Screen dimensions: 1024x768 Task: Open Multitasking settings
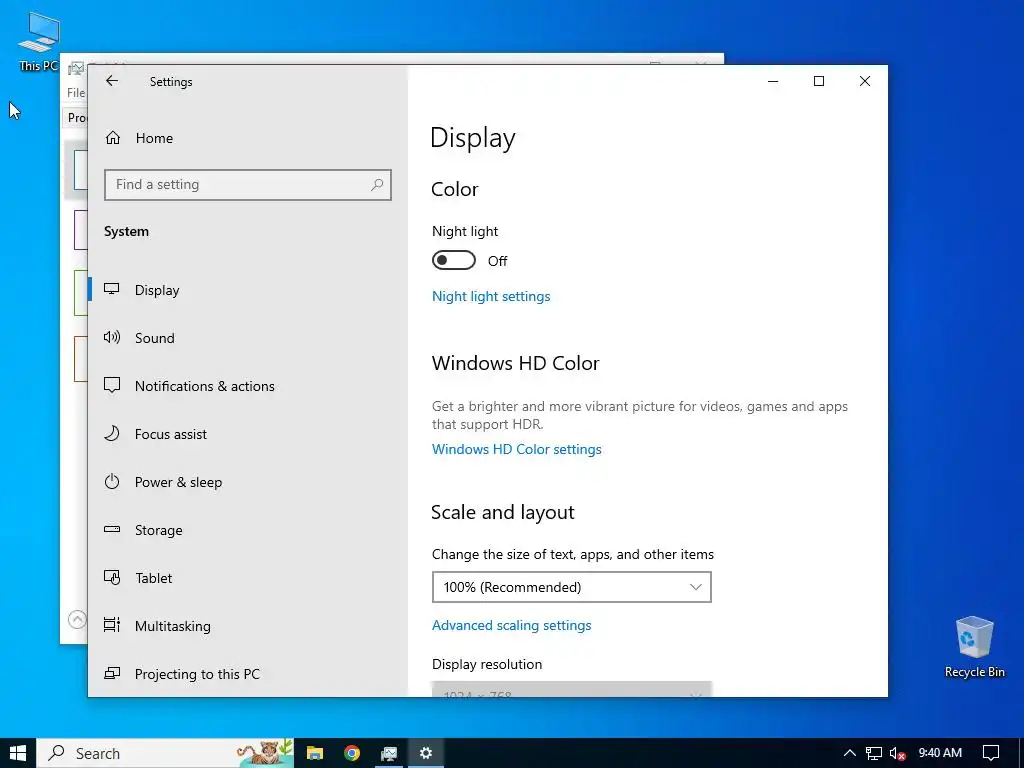248,626
